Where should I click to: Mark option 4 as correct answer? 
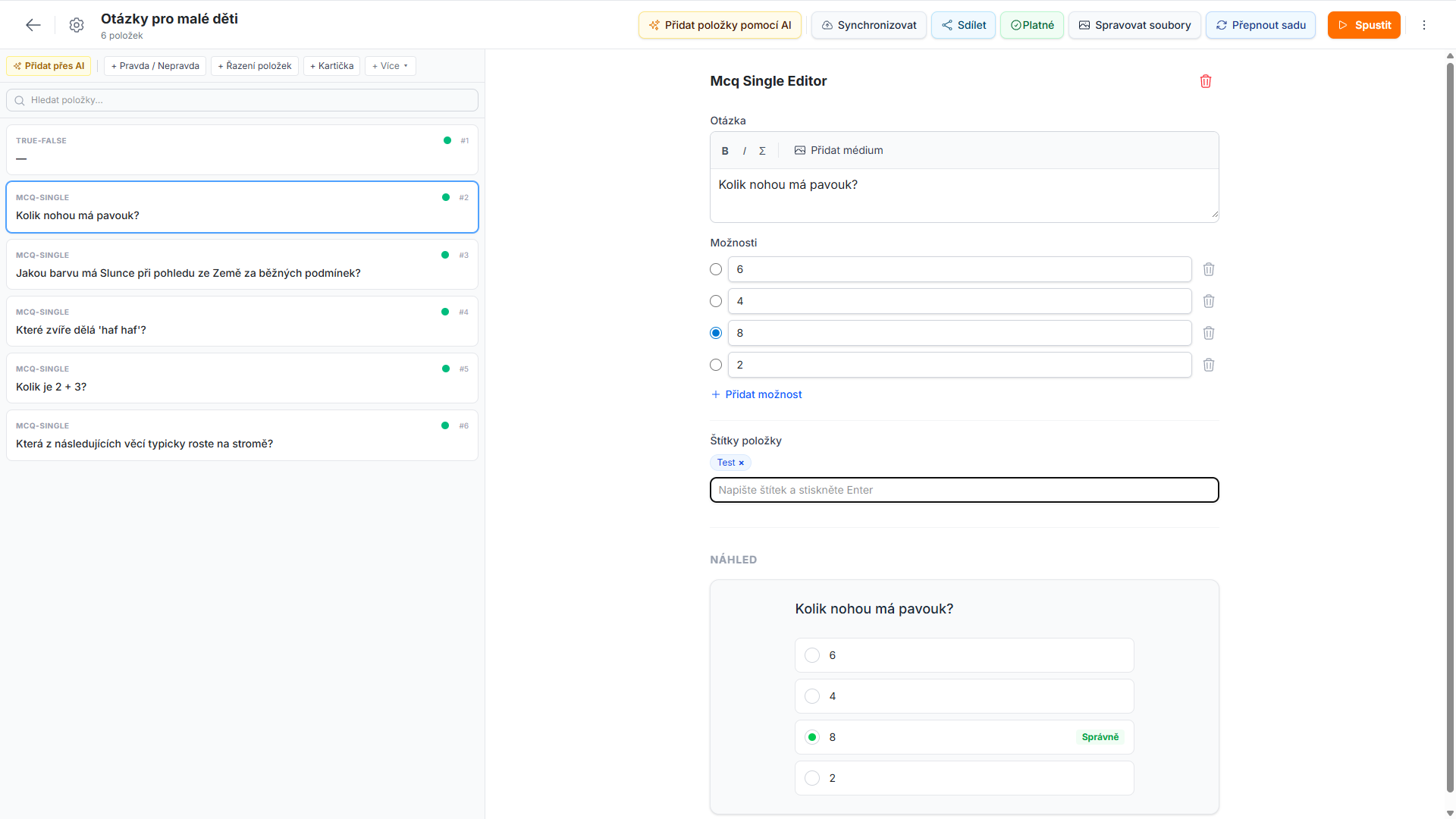pyautogui.click(x=716, y=301)
